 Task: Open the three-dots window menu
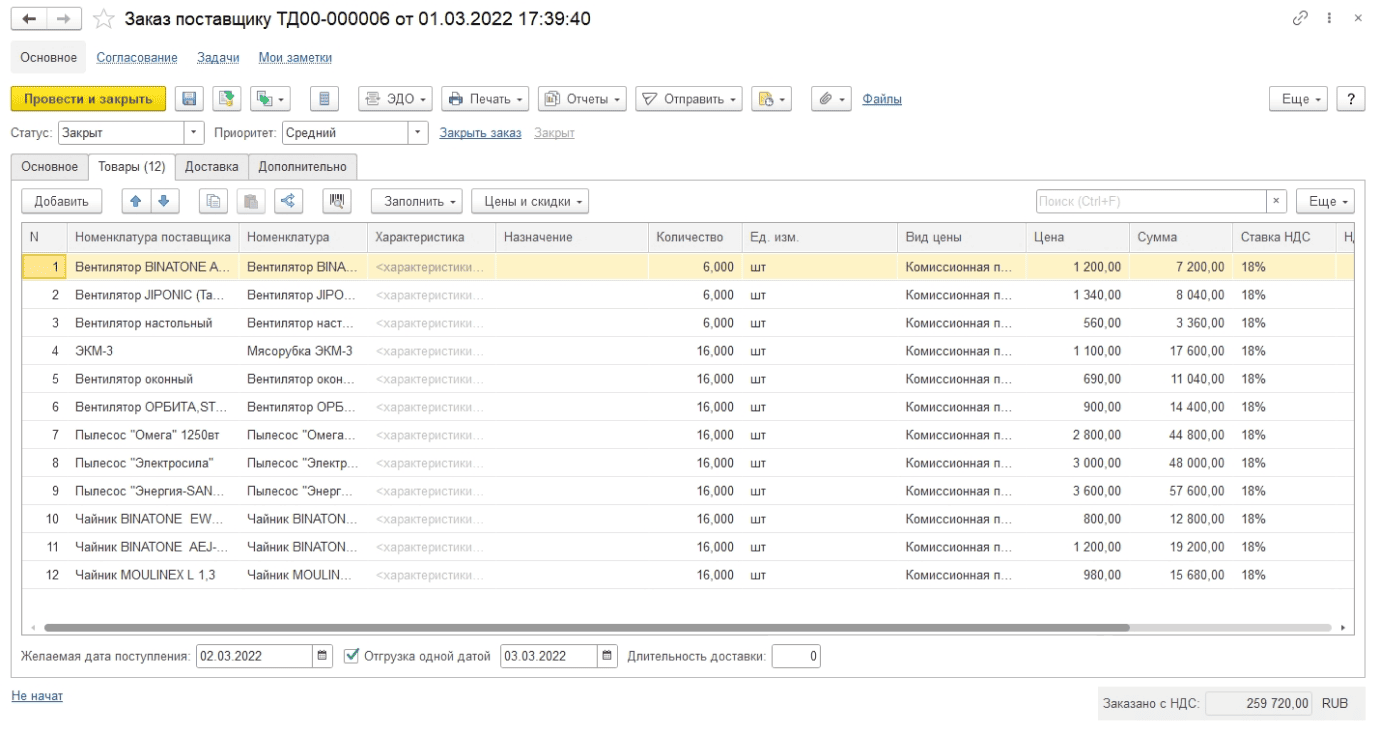(1329, 19)
